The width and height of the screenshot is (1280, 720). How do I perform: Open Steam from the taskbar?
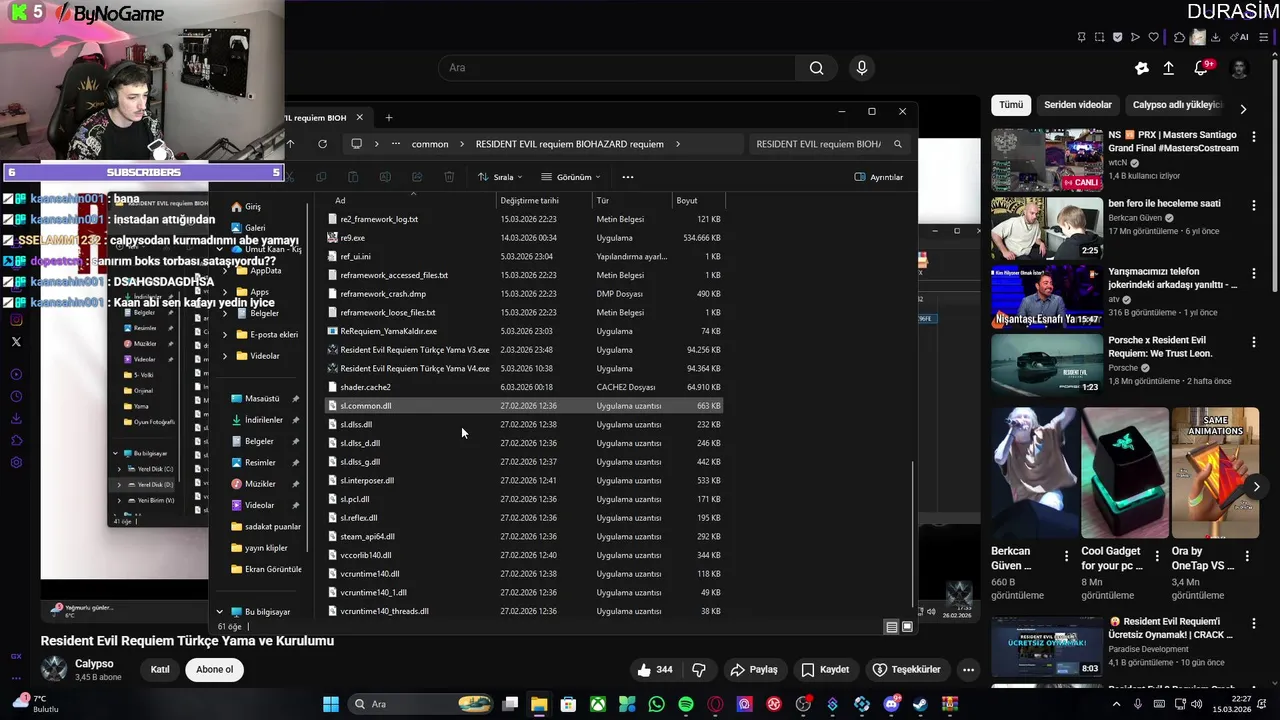[920, 705]
